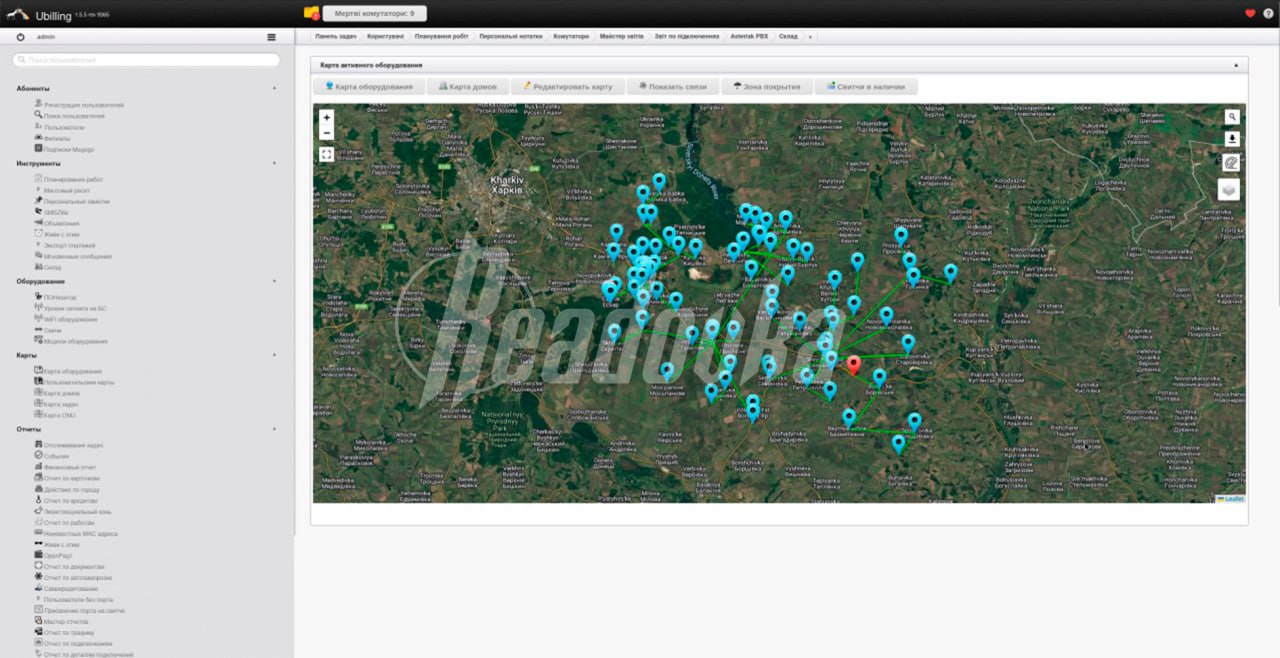The height and width of the screenshot is (658, 1280).
Task: Open the map layers selector
Action: point(1228,189)
